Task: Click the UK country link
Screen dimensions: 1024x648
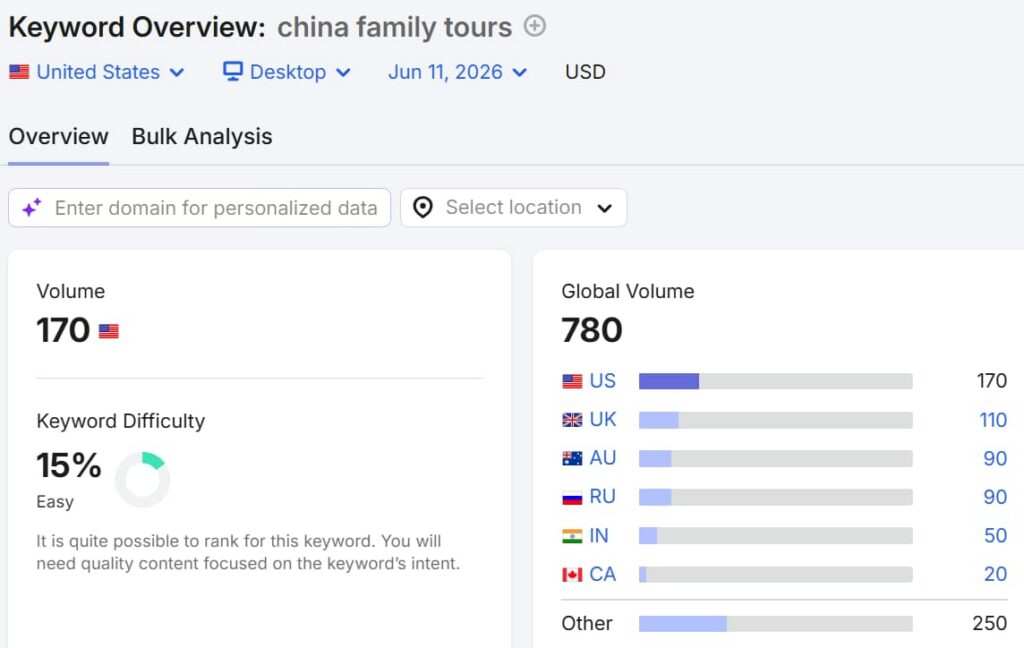Action: (x=603, y=419)
